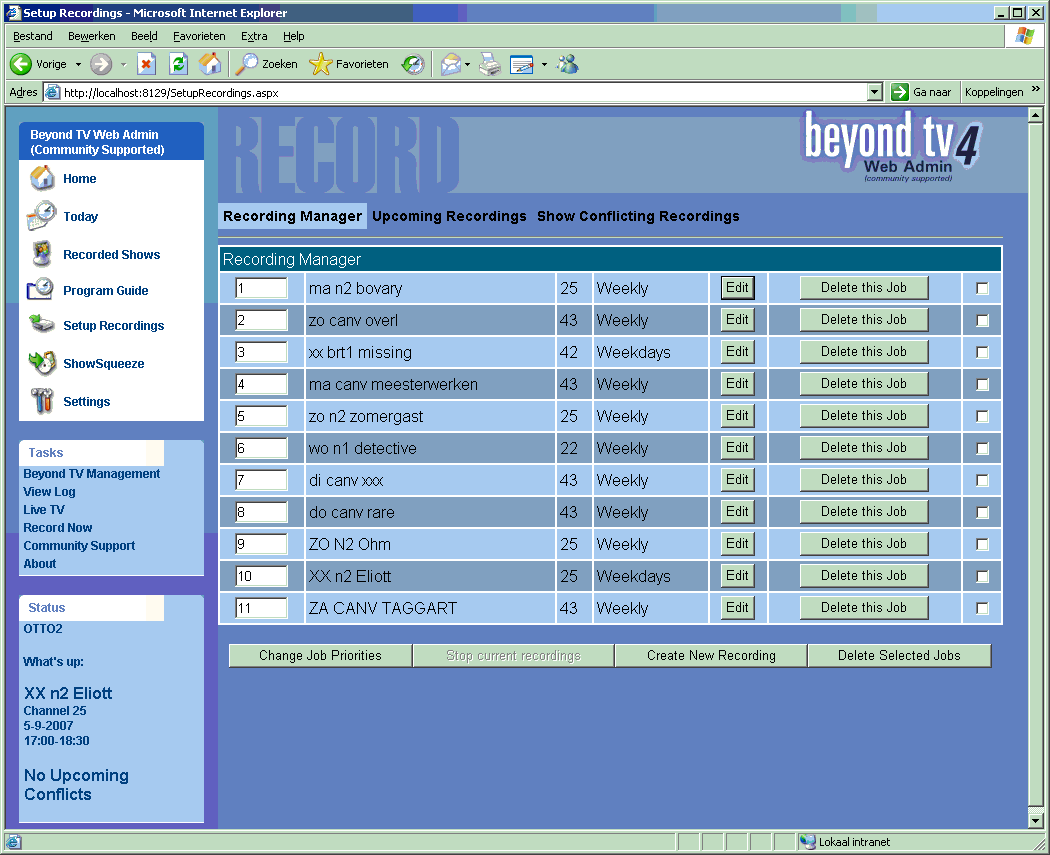This screenshot has width=1050, height=855.
Task: Click the Adres URL field
Action: [x=463, y=92]
